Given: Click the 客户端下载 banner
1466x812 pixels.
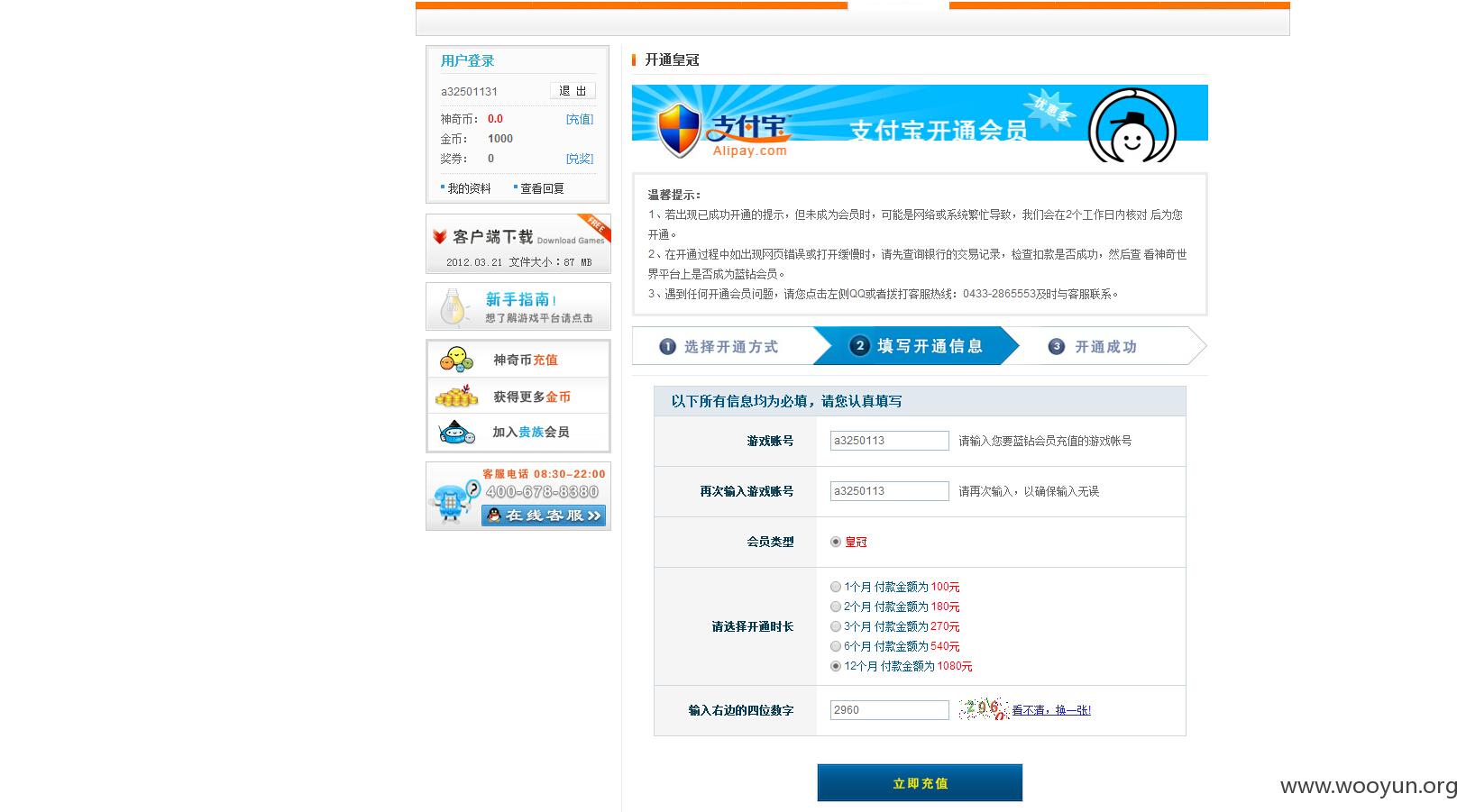Looking at the screenshot, I should (x=518, y=243).
